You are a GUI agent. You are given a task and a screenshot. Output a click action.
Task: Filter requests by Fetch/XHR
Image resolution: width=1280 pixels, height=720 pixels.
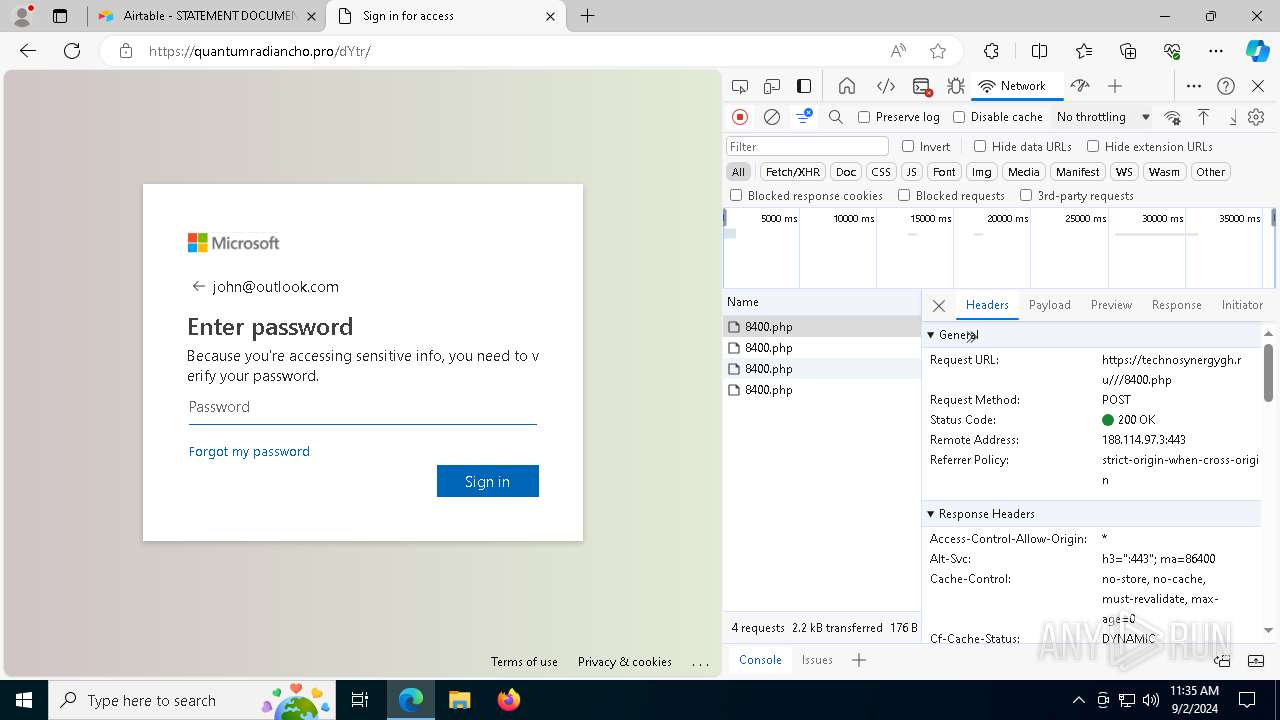[x=793, y=172]
